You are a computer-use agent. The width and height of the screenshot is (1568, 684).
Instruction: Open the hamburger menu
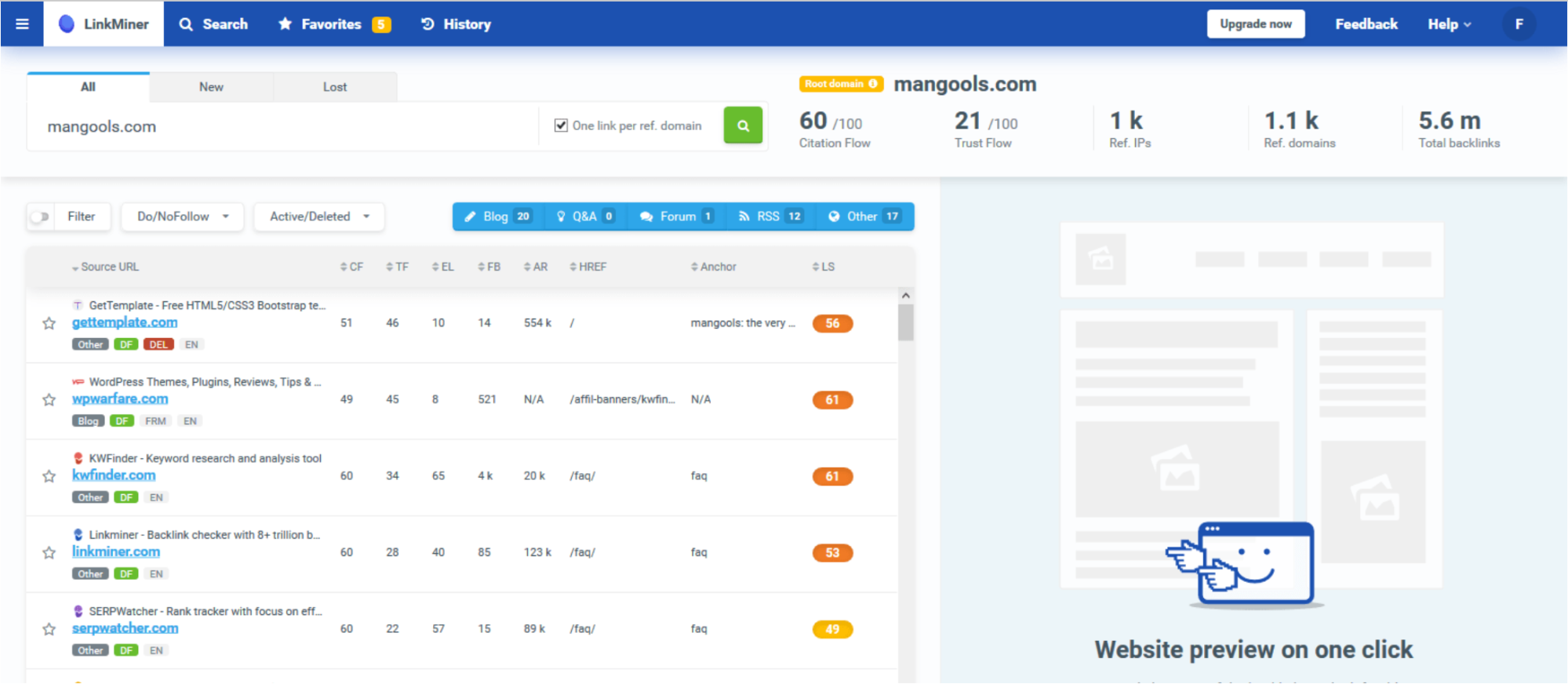pos(22,24)
